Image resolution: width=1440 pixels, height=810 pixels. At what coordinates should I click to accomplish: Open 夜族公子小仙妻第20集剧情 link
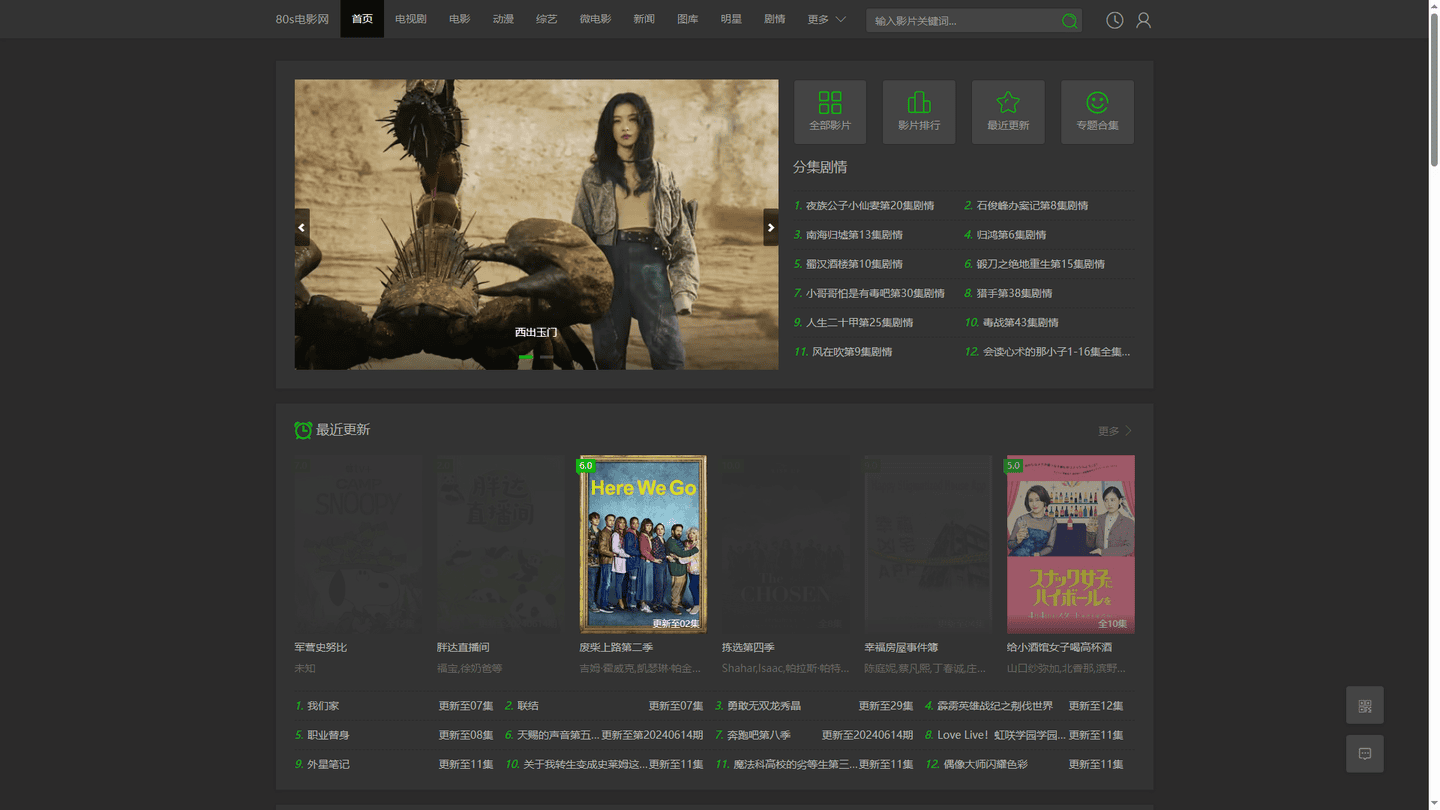point(870,206)
